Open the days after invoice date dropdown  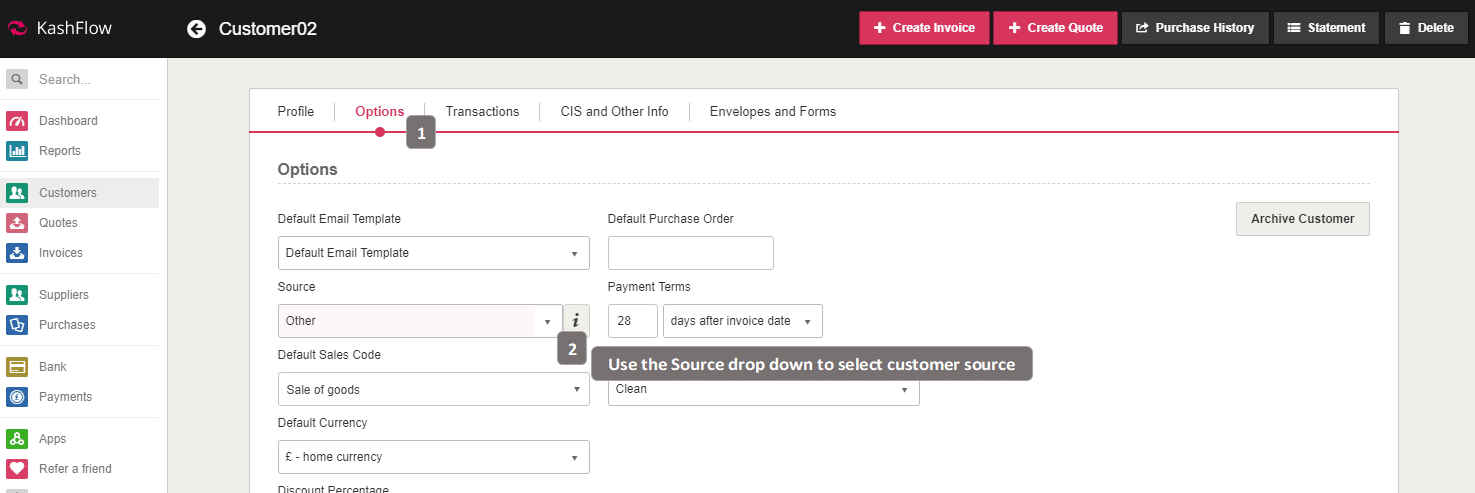click(x=742, y=321)
